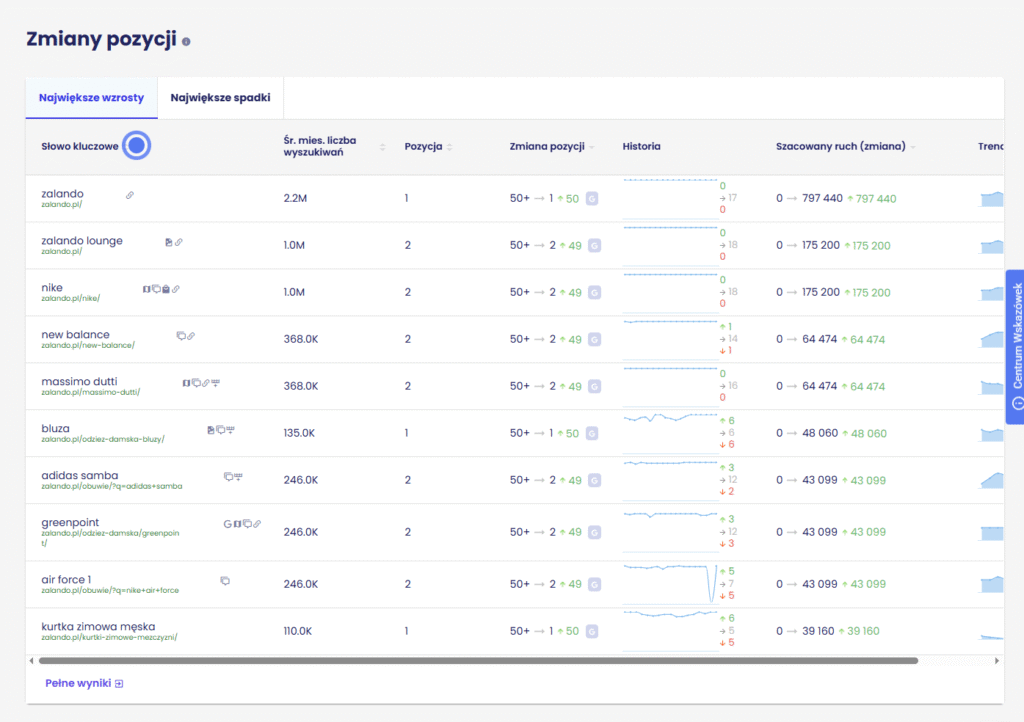Click the scrollbar right arrow under the table
The image size is (1024, 722).
click(997, 661)
